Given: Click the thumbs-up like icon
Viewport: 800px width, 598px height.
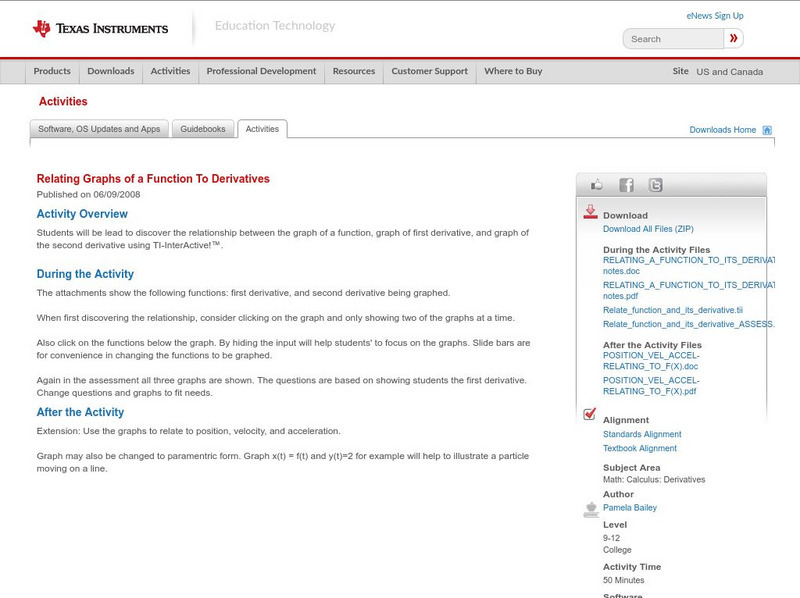Looking at the screenshot, I should pos(596,185).
